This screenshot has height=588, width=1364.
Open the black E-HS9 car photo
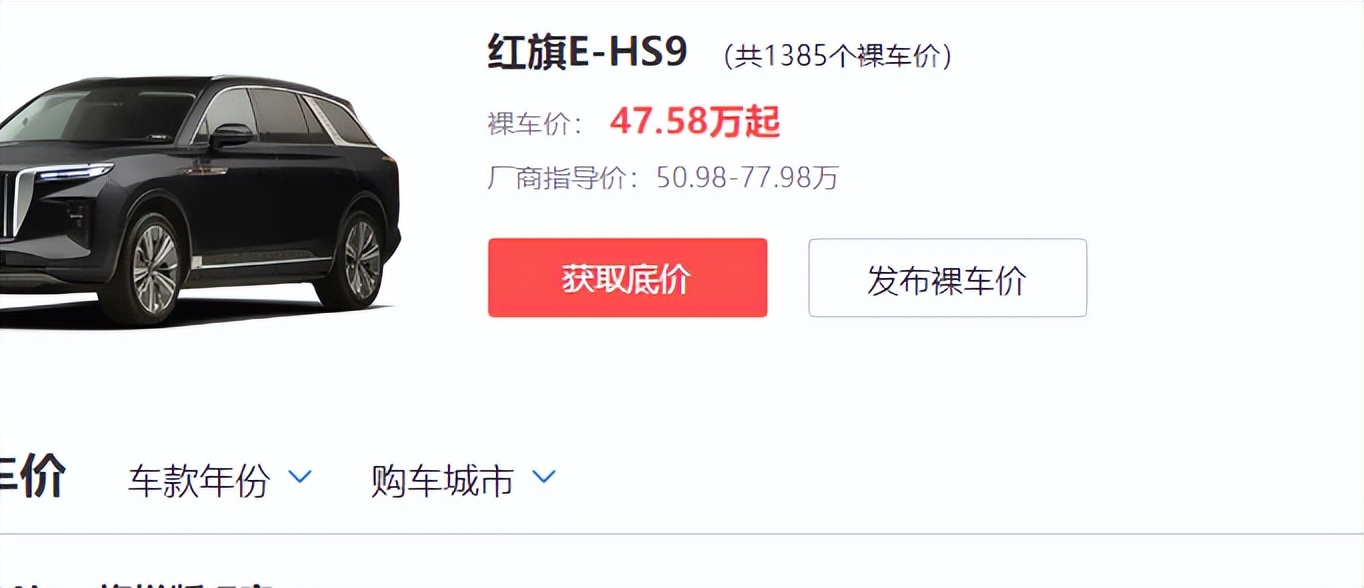(x=199, y=200)
